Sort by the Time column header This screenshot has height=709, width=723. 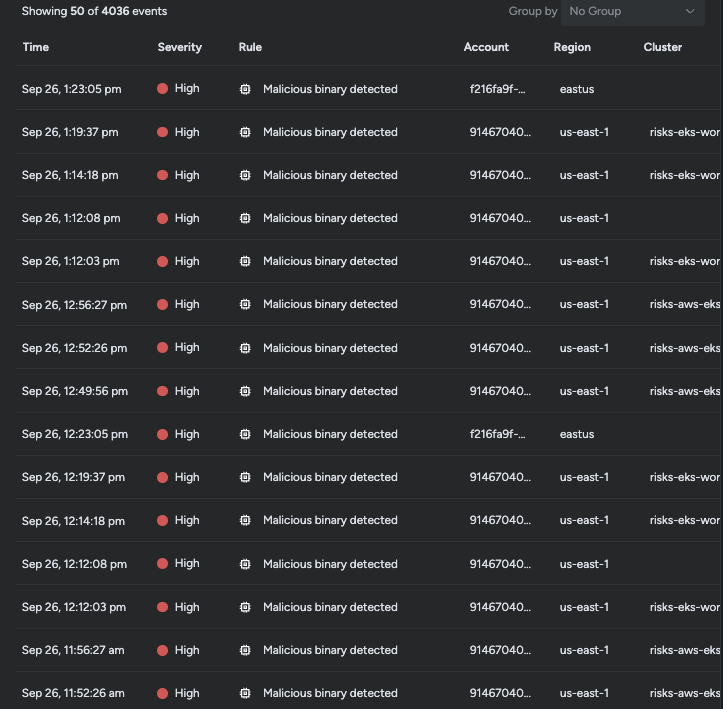(36, 47)
